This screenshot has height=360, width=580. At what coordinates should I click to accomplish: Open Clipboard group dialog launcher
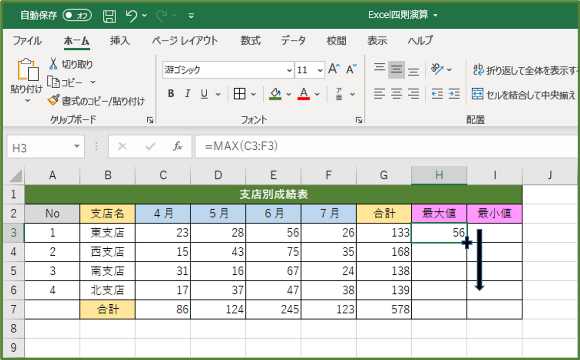click(x=150, y=120)
